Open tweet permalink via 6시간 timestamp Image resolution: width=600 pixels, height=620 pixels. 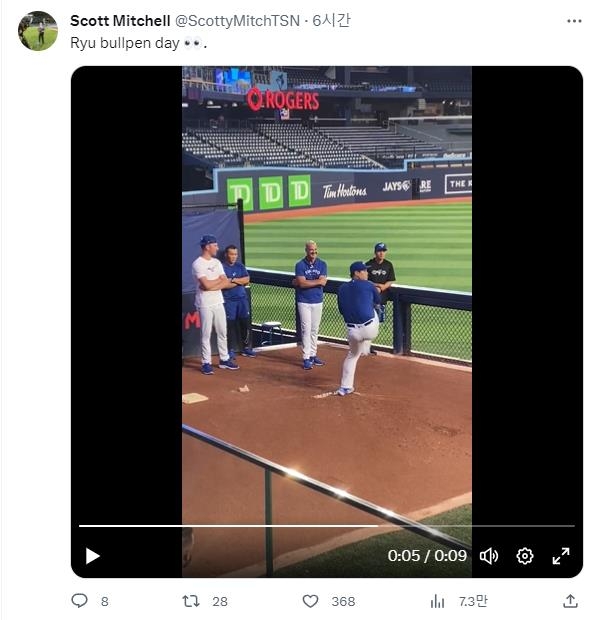(x=332, y=20)
